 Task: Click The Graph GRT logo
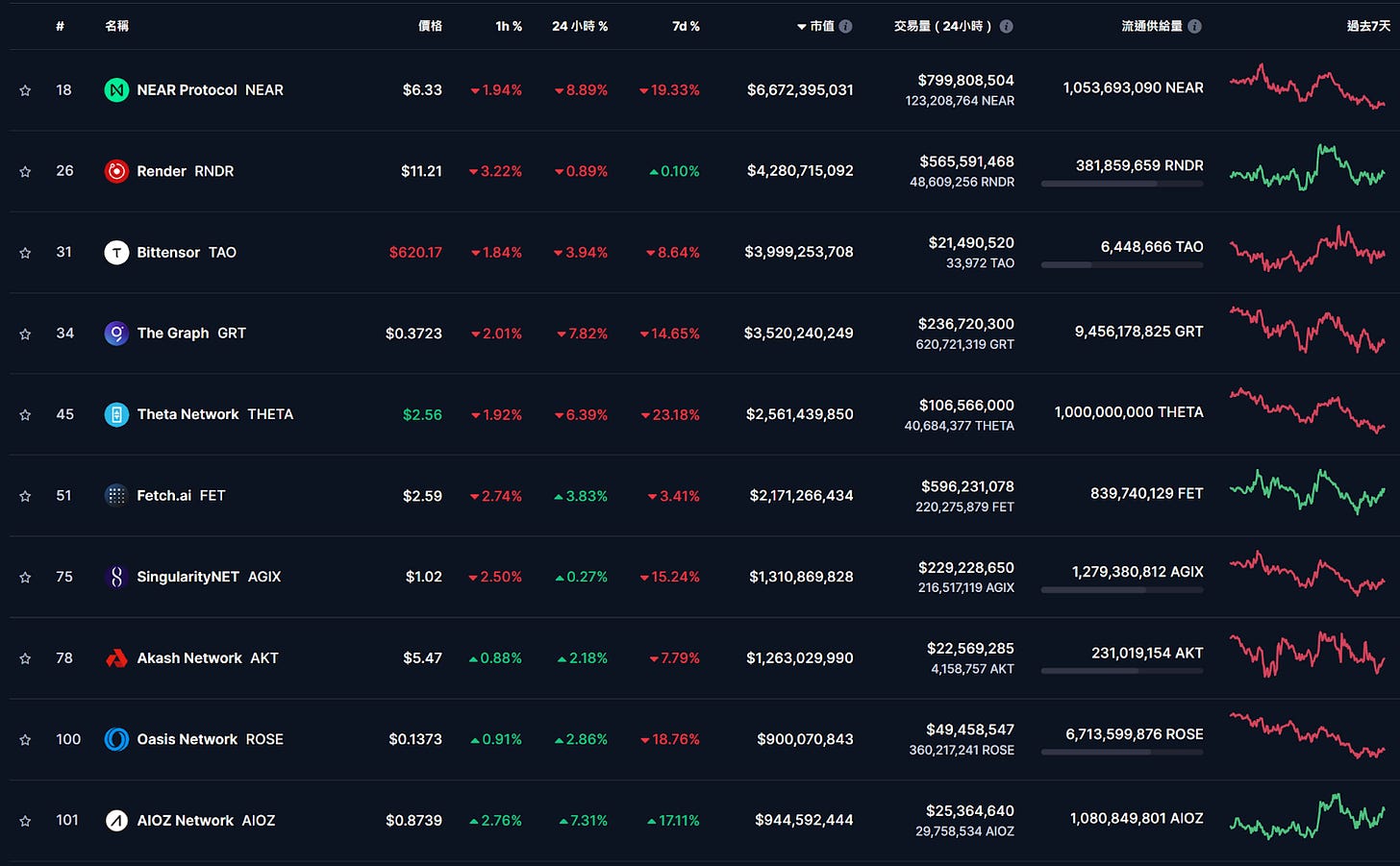coord(116,334)
